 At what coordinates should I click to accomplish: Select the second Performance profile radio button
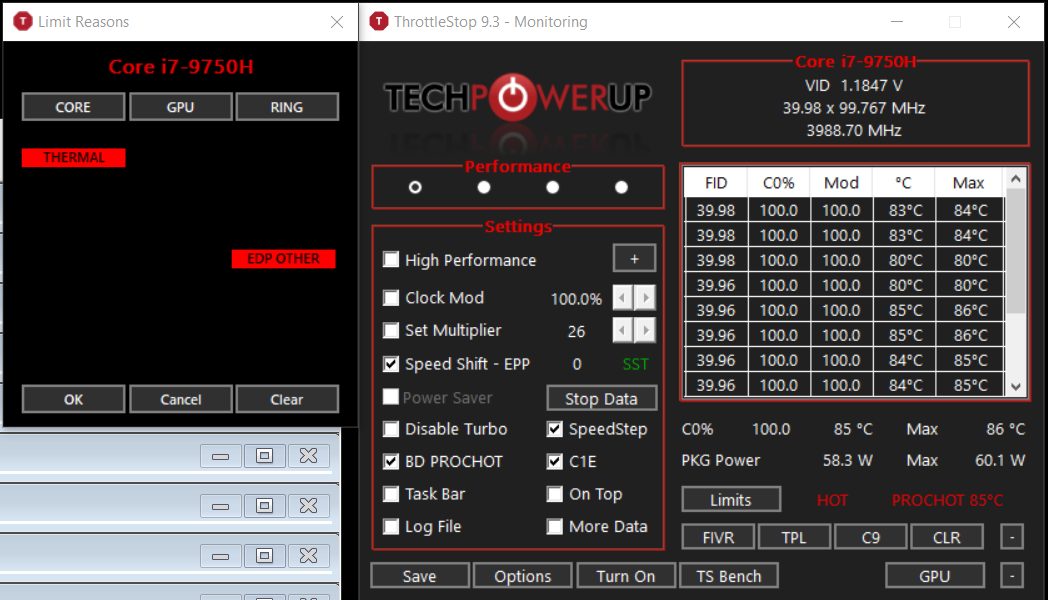coord(484,188)
